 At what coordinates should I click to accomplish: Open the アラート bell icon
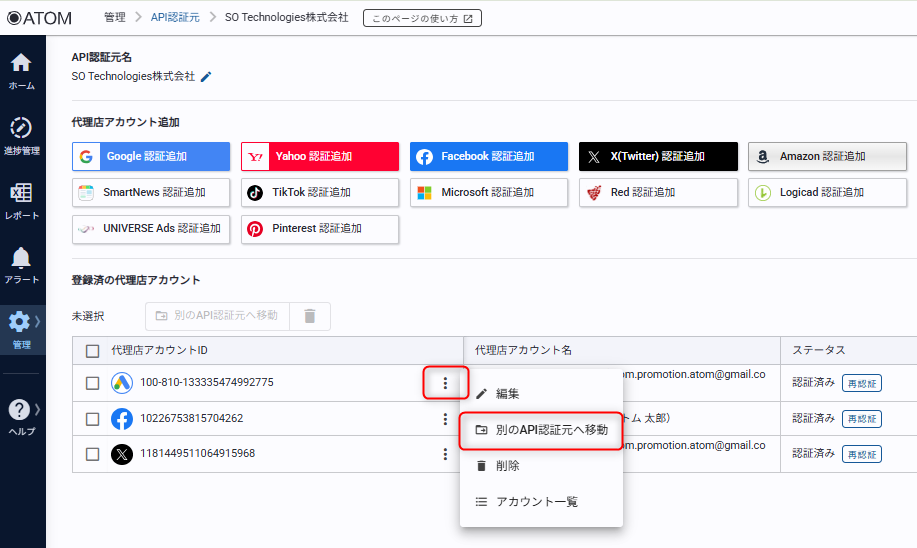click(x=21, y=262)
